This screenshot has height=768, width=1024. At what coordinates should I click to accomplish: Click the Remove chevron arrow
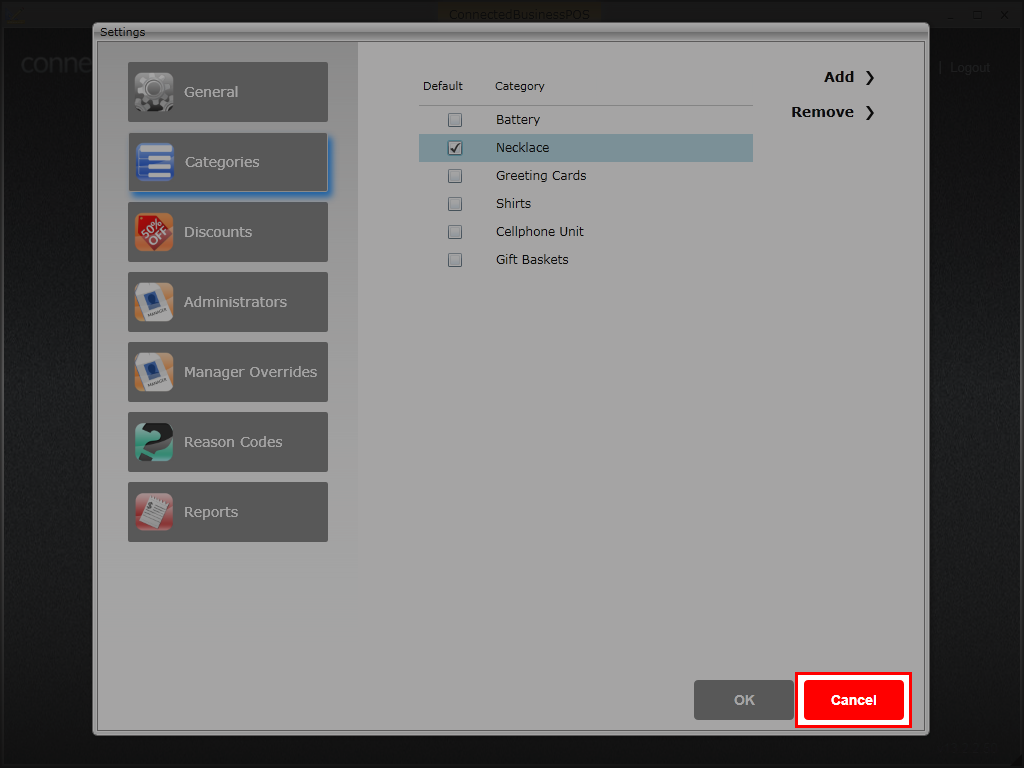pyautogui.click(x=869, y=113)
